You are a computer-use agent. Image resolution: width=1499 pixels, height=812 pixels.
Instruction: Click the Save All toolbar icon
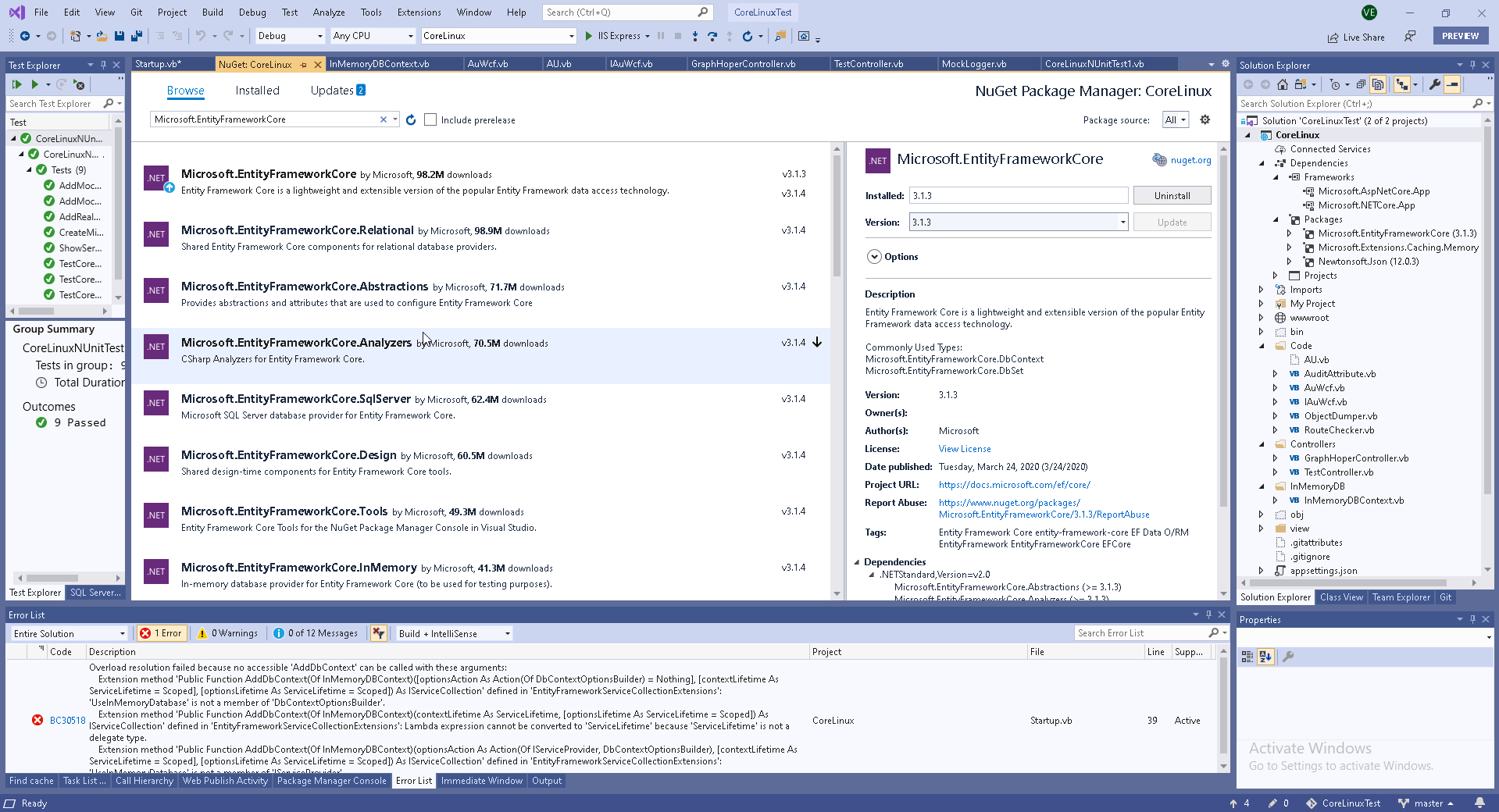(x=137, y=36)
